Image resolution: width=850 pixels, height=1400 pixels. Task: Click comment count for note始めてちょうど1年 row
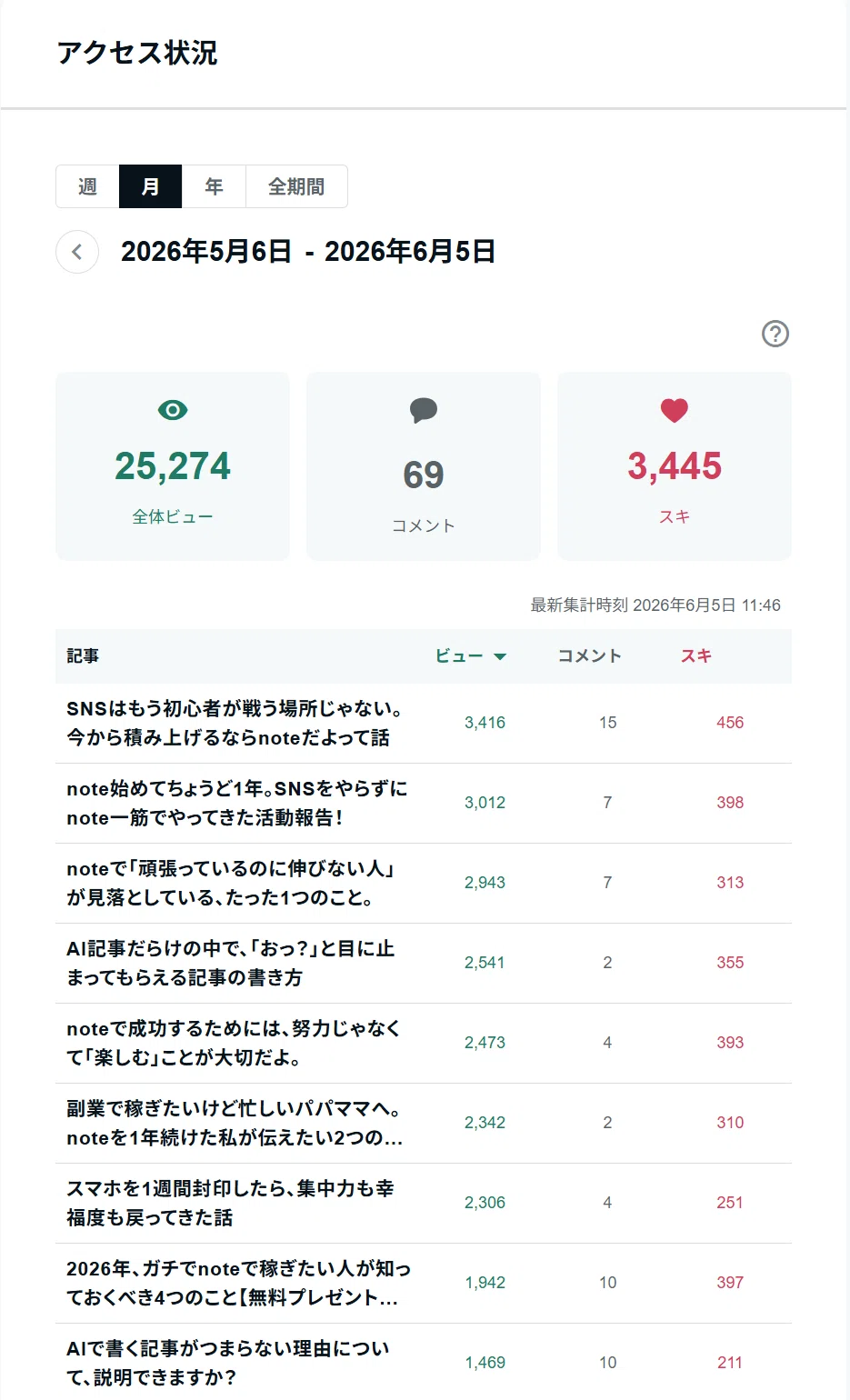[x=607, y=803]
